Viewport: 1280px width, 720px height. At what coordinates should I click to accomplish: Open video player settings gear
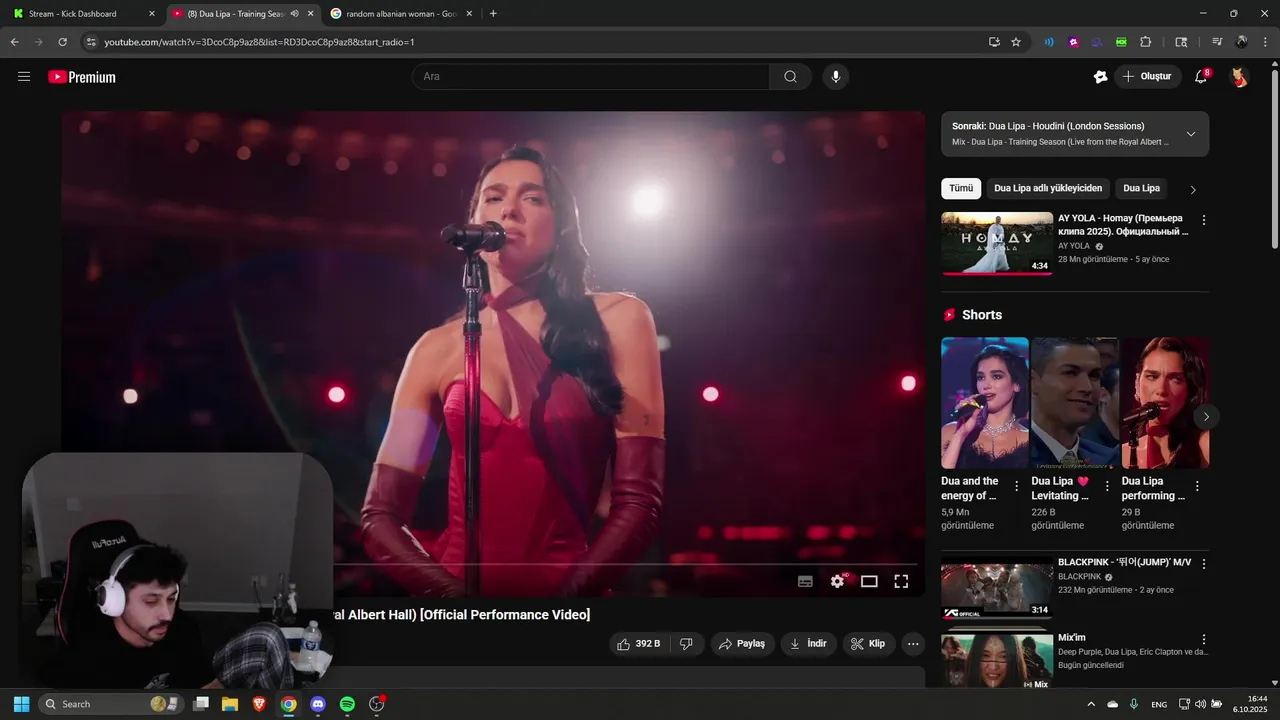(838, 581)
